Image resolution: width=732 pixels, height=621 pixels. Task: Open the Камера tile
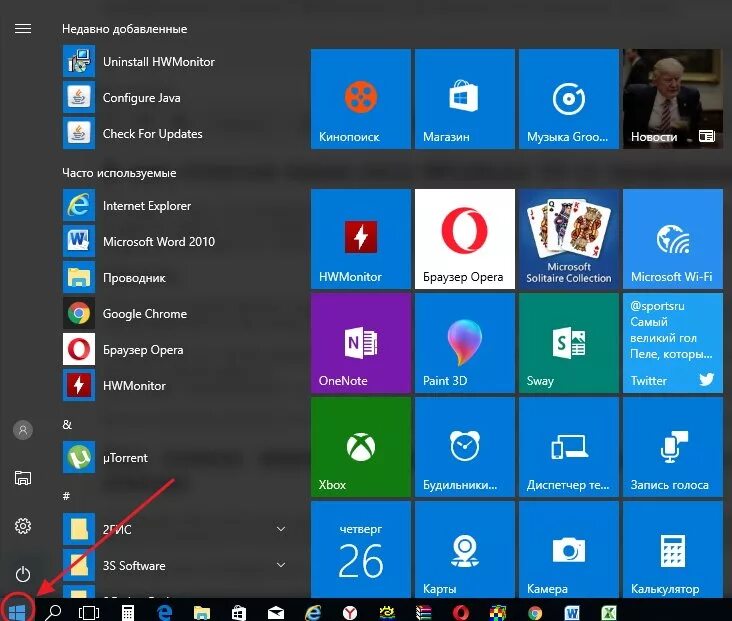pyautogui.click(x=569, y=550)
